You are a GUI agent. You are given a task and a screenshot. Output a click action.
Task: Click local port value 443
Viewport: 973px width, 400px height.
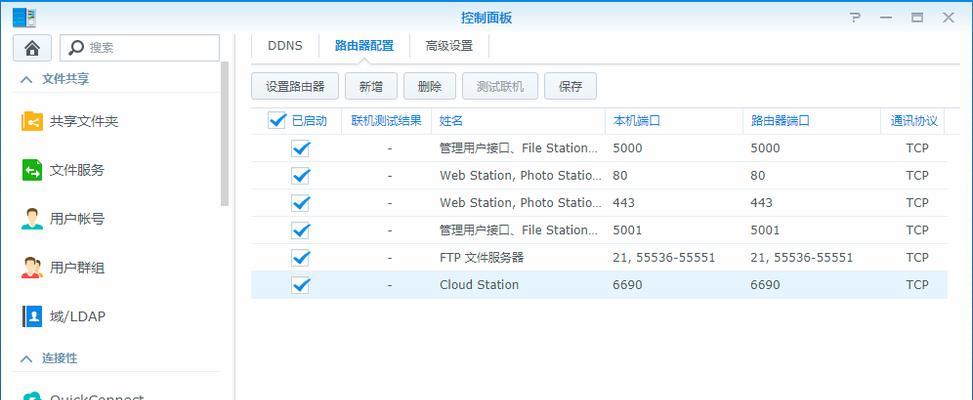tap(624, 203)
